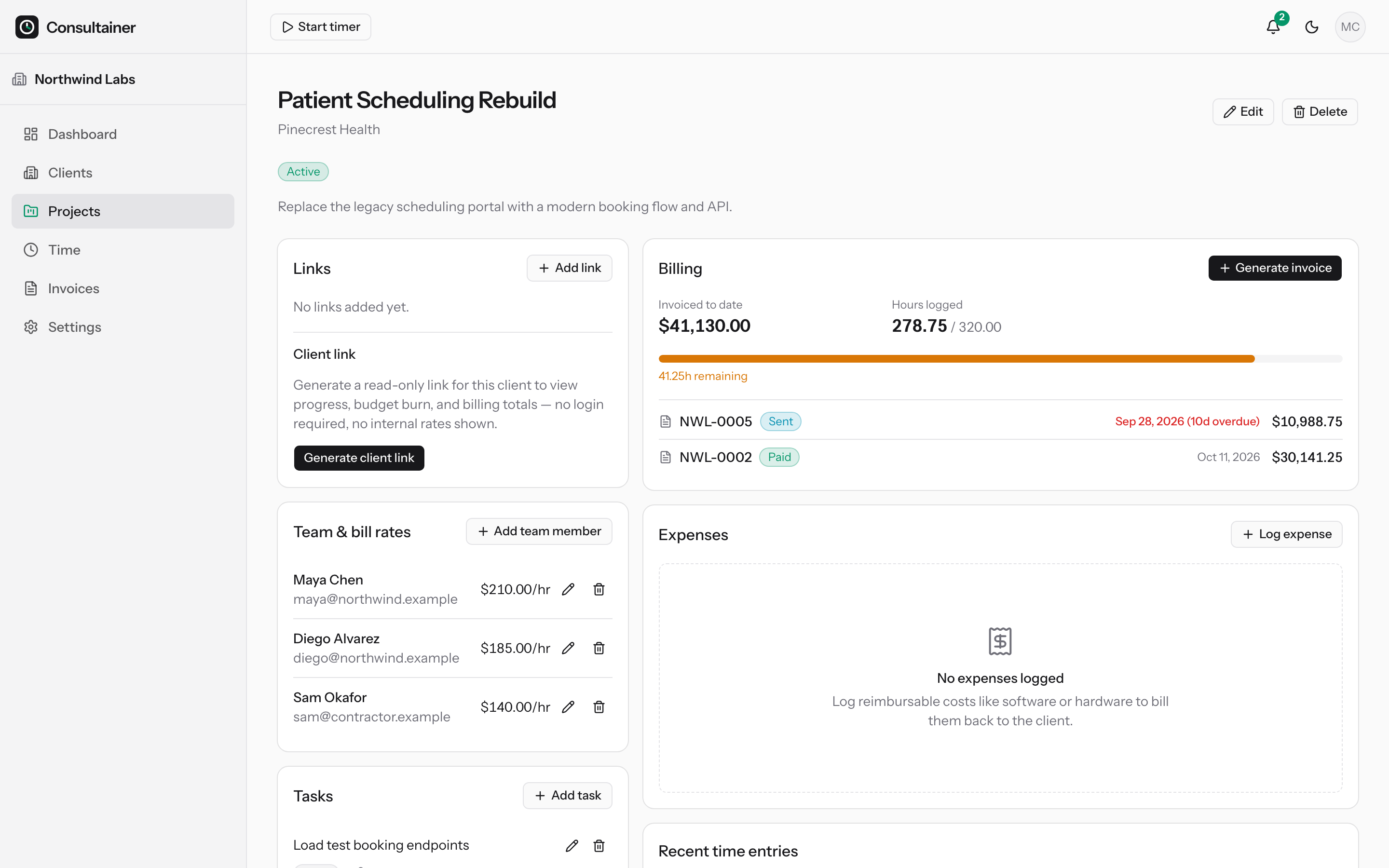Click the NWL-0002 invoice document icon
The width and height of the screenshot is (1389, 868).
[665, 457]
